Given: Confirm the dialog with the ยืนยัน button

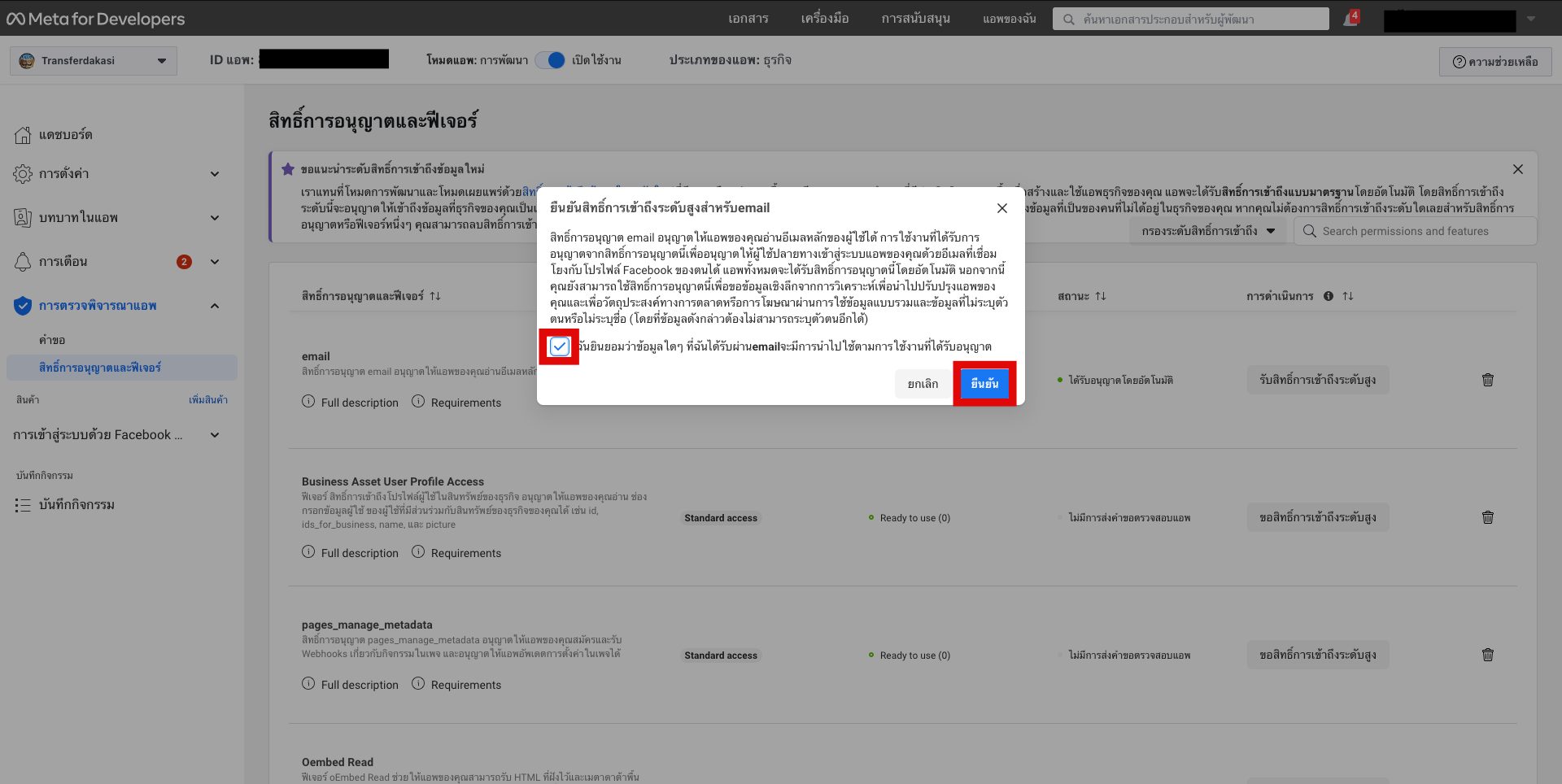Looking at the screenshot, I should tap(984, 383).
